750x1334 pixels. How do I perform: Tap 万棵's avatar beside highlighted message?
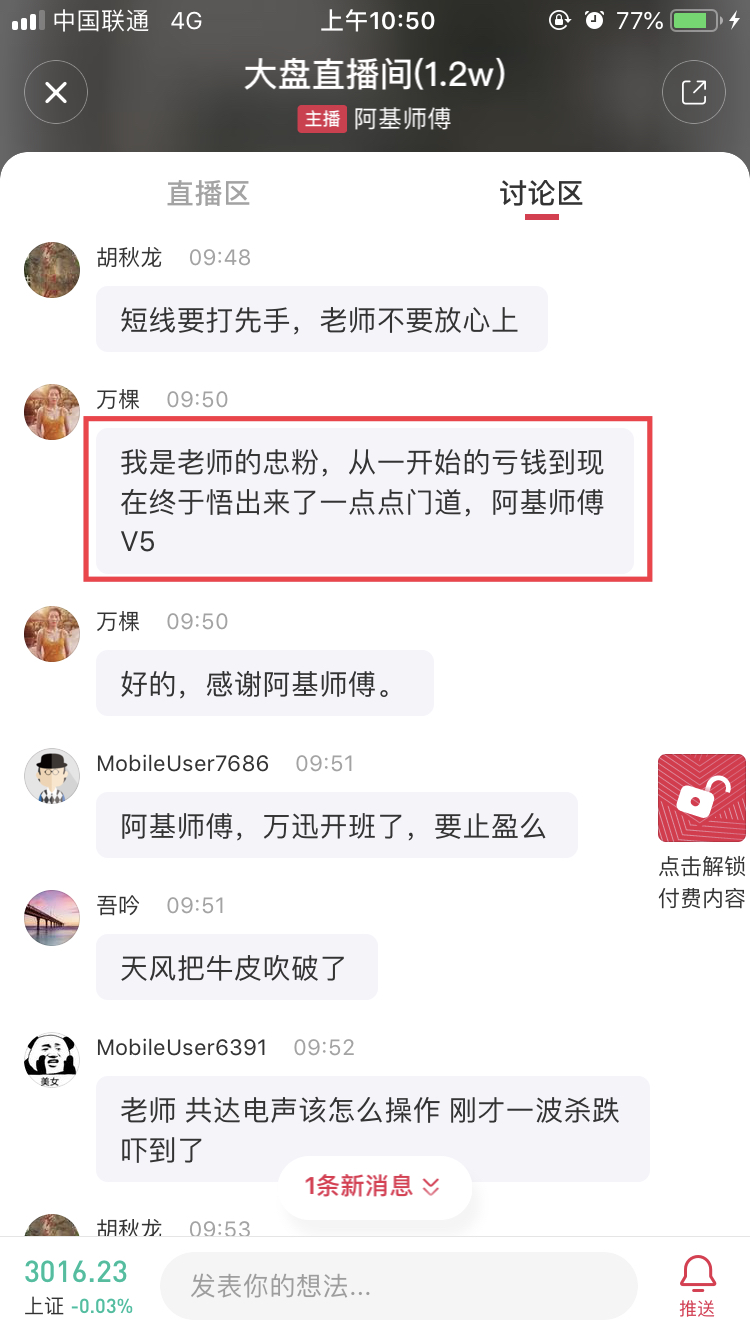[52, 412]
